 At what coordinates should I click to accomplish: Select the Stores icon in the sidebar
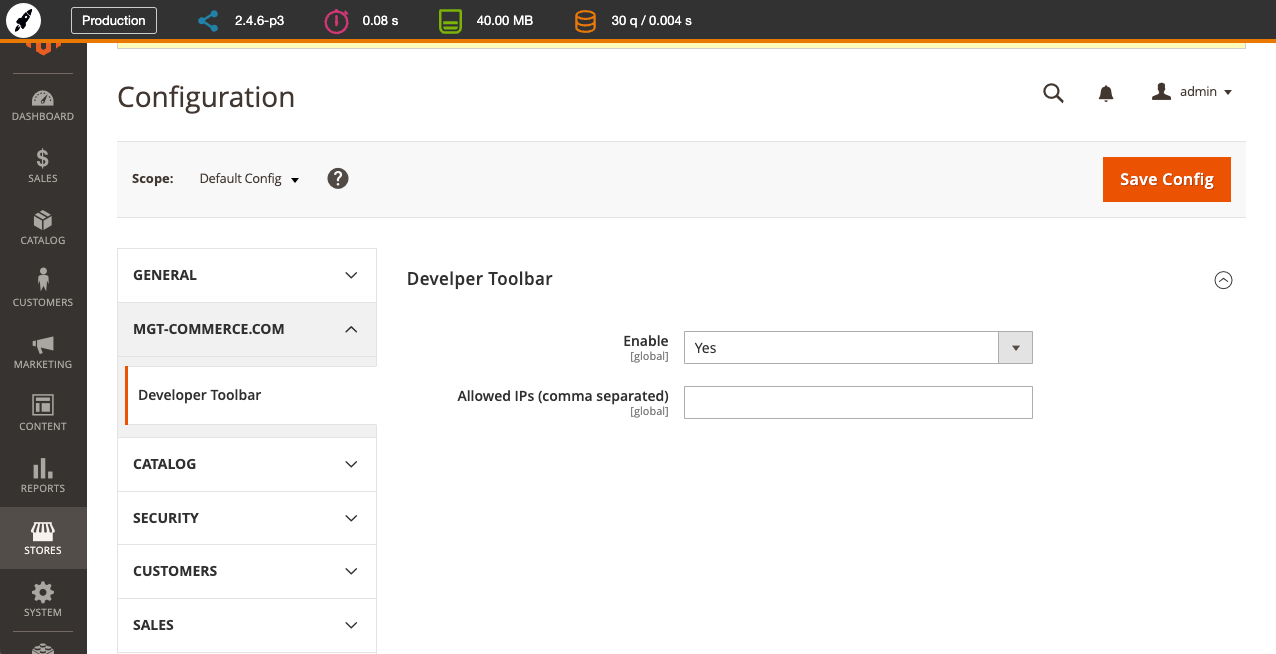point(42,533)
